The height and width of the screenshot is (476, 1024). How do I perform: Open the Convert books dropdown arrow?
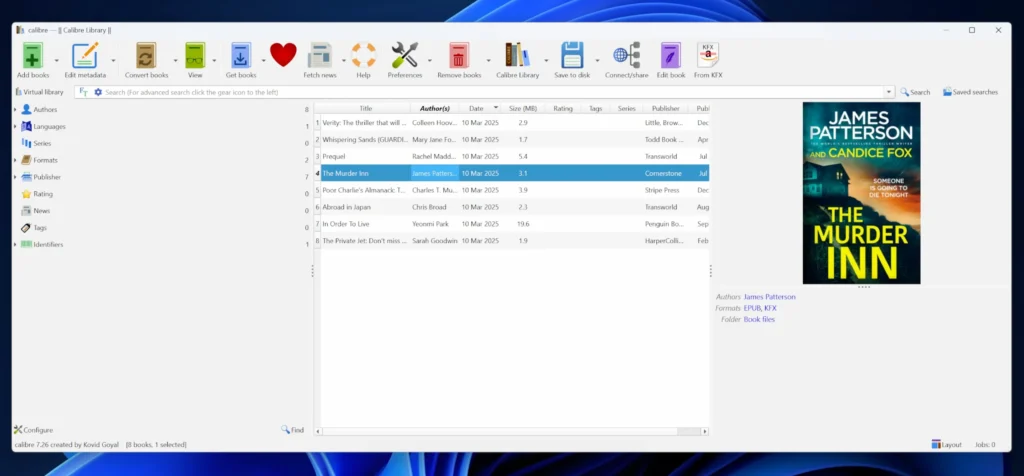(x=175, y=60)
